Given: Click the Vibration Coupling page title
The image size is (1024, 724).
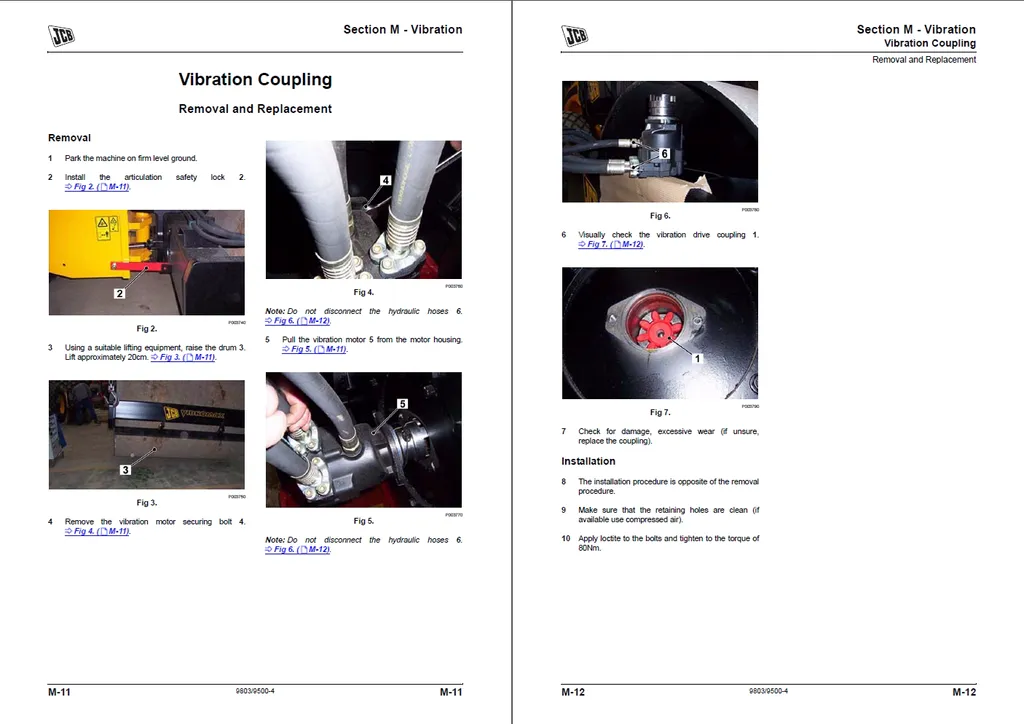Looking at the screenshot, I should tap(255, 80).
